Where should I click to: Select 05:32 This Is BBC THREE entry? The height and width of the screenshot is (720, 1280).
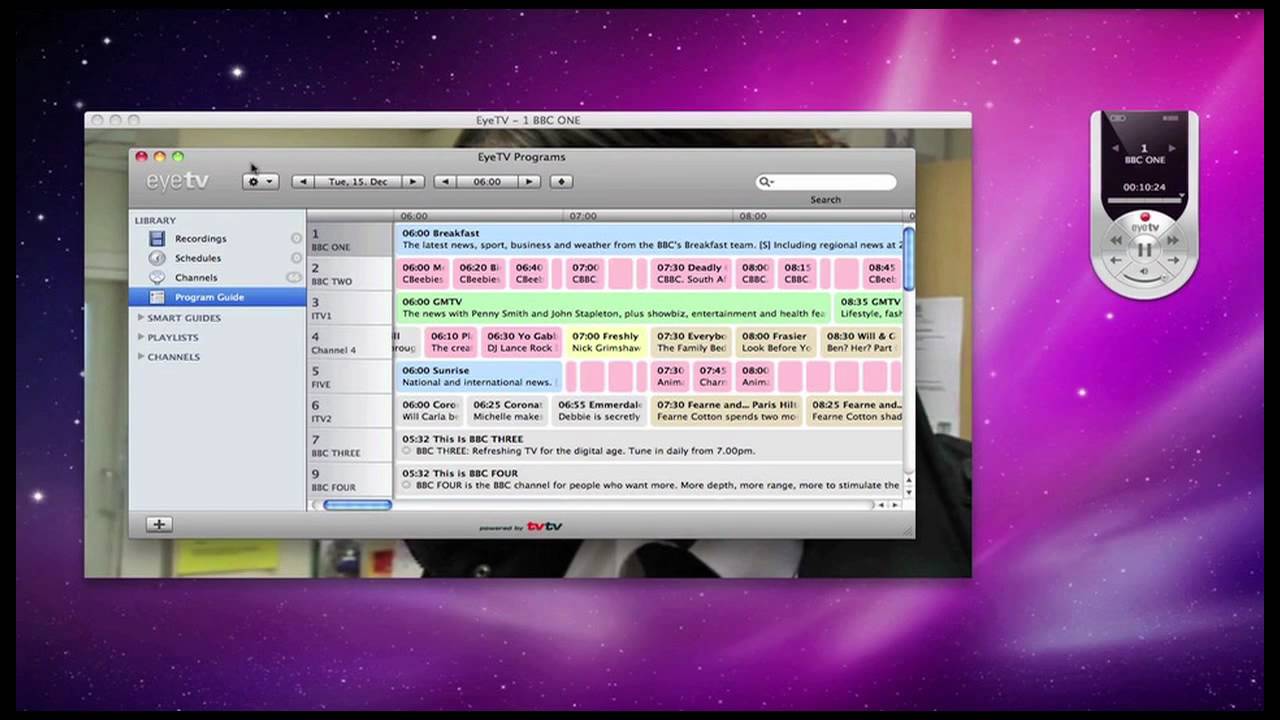click(649, 445)
